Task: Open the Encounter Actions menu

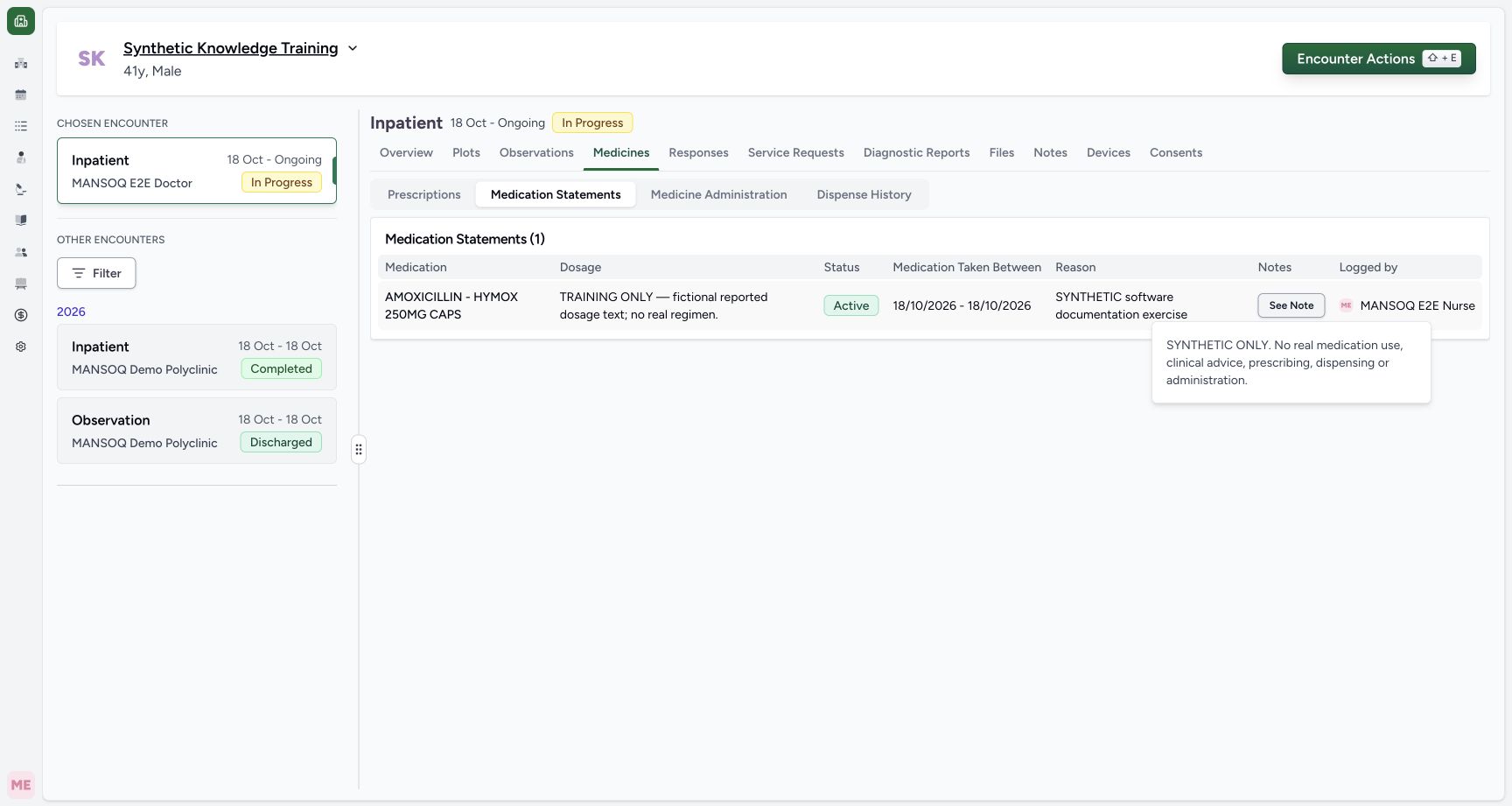Action: coord(1379,59)
